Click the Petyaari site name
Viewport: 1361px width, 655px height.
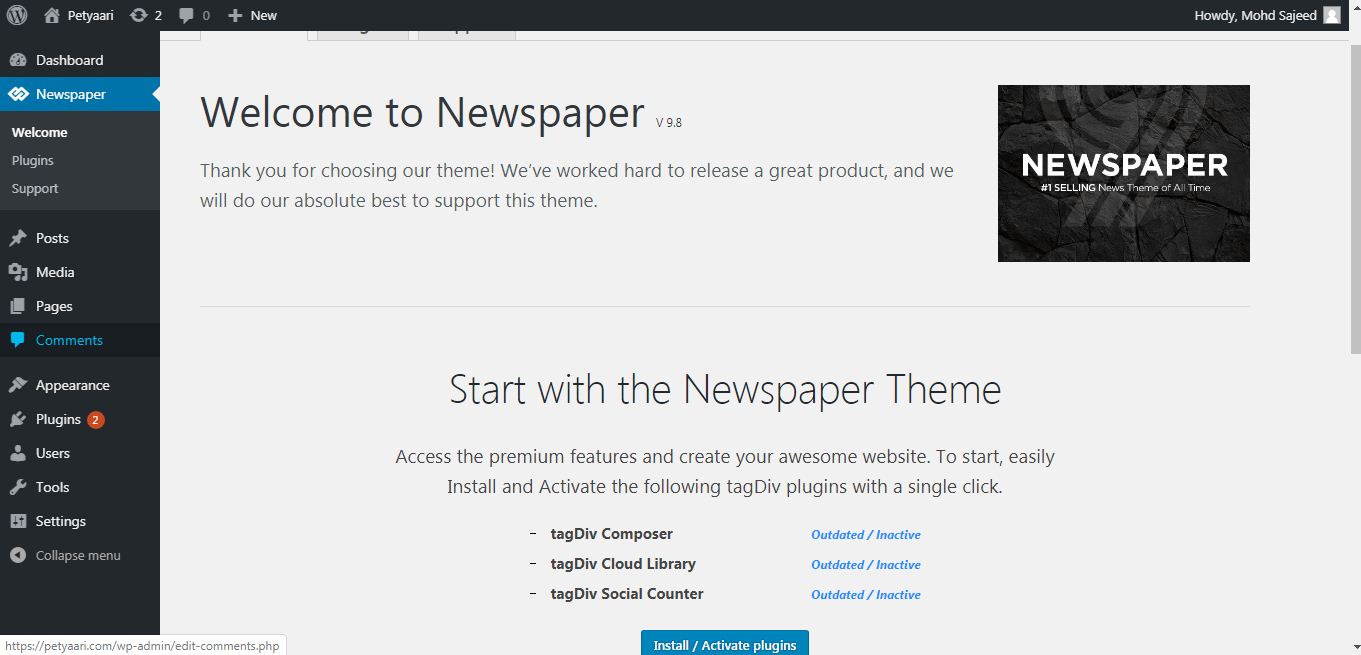91,15
